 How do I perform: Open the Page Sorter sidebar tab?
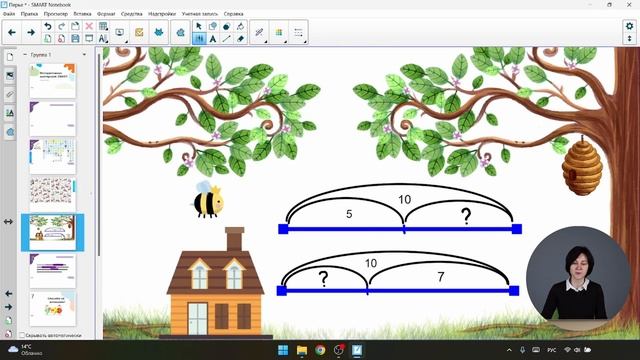10,57
